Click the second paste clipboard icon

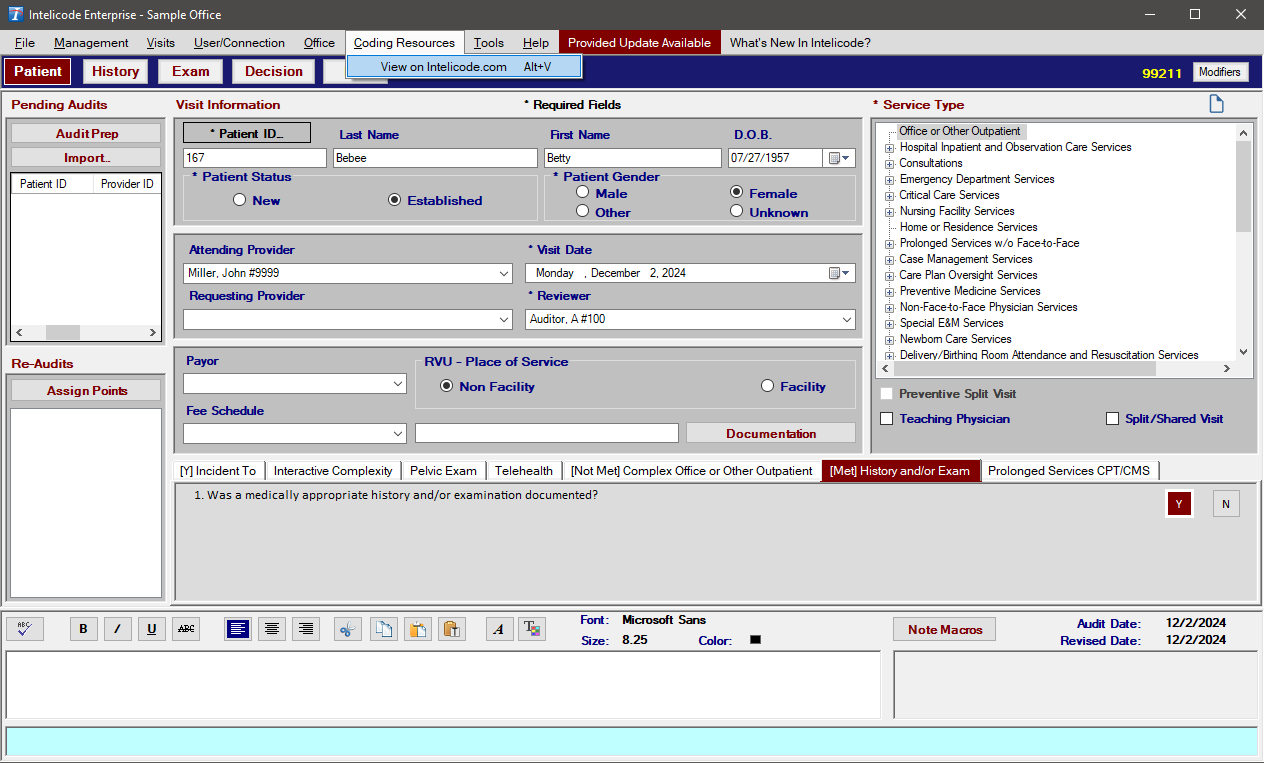[451, 629]
